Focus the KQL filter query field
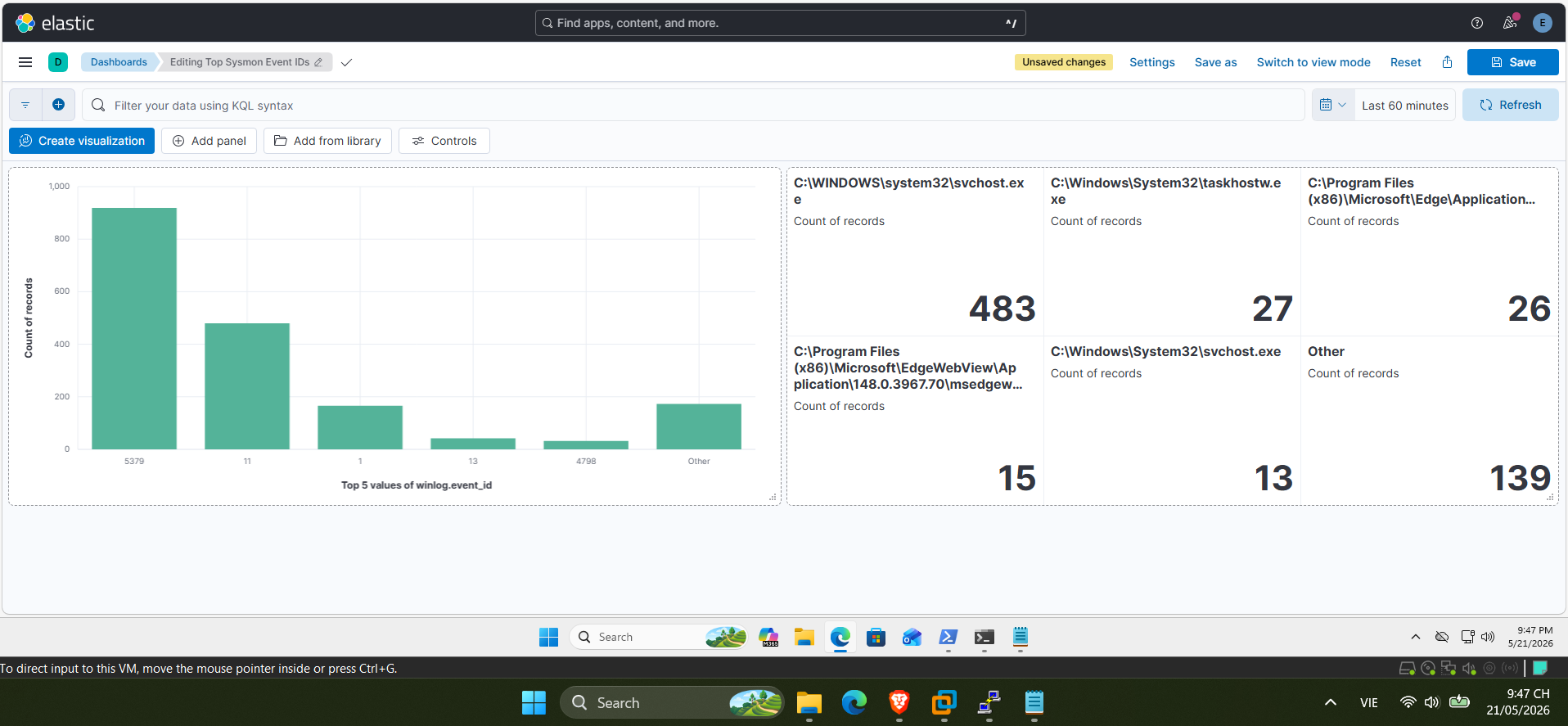Viewport: 1568px width, 726px height. tap(693, 105)
